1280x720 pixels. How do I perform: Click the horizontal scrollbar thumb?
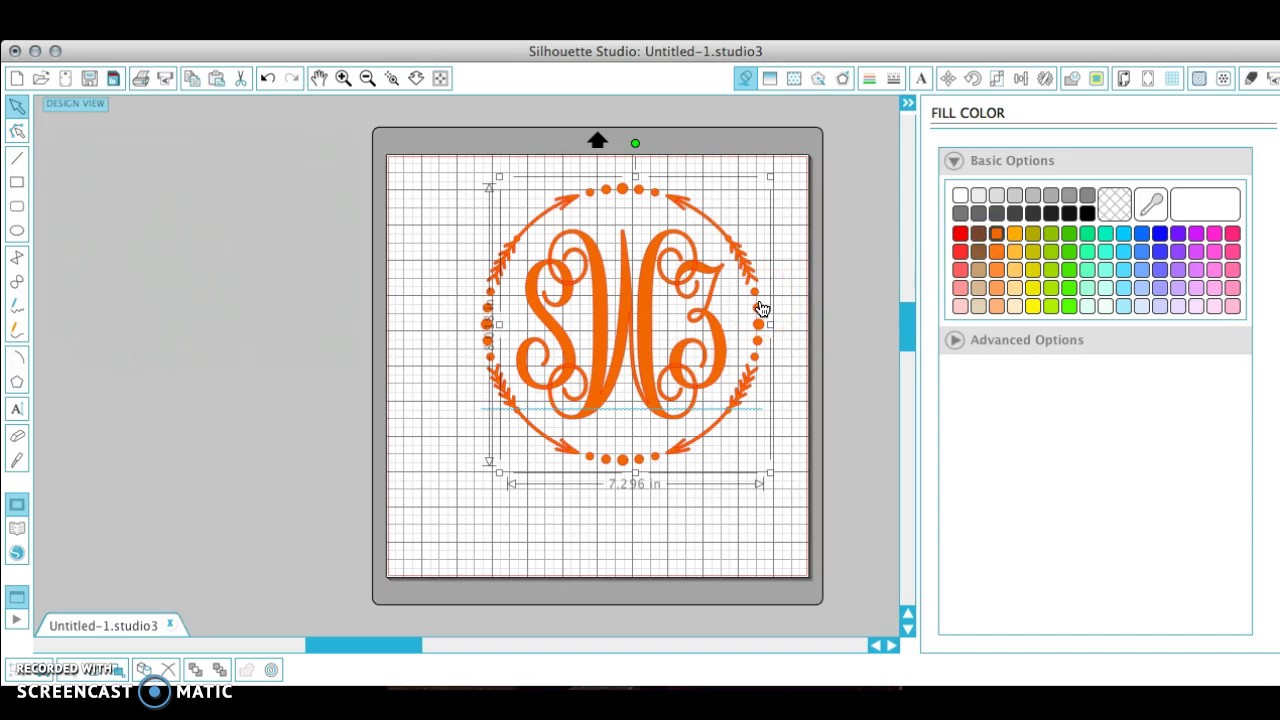coord(363,646)
